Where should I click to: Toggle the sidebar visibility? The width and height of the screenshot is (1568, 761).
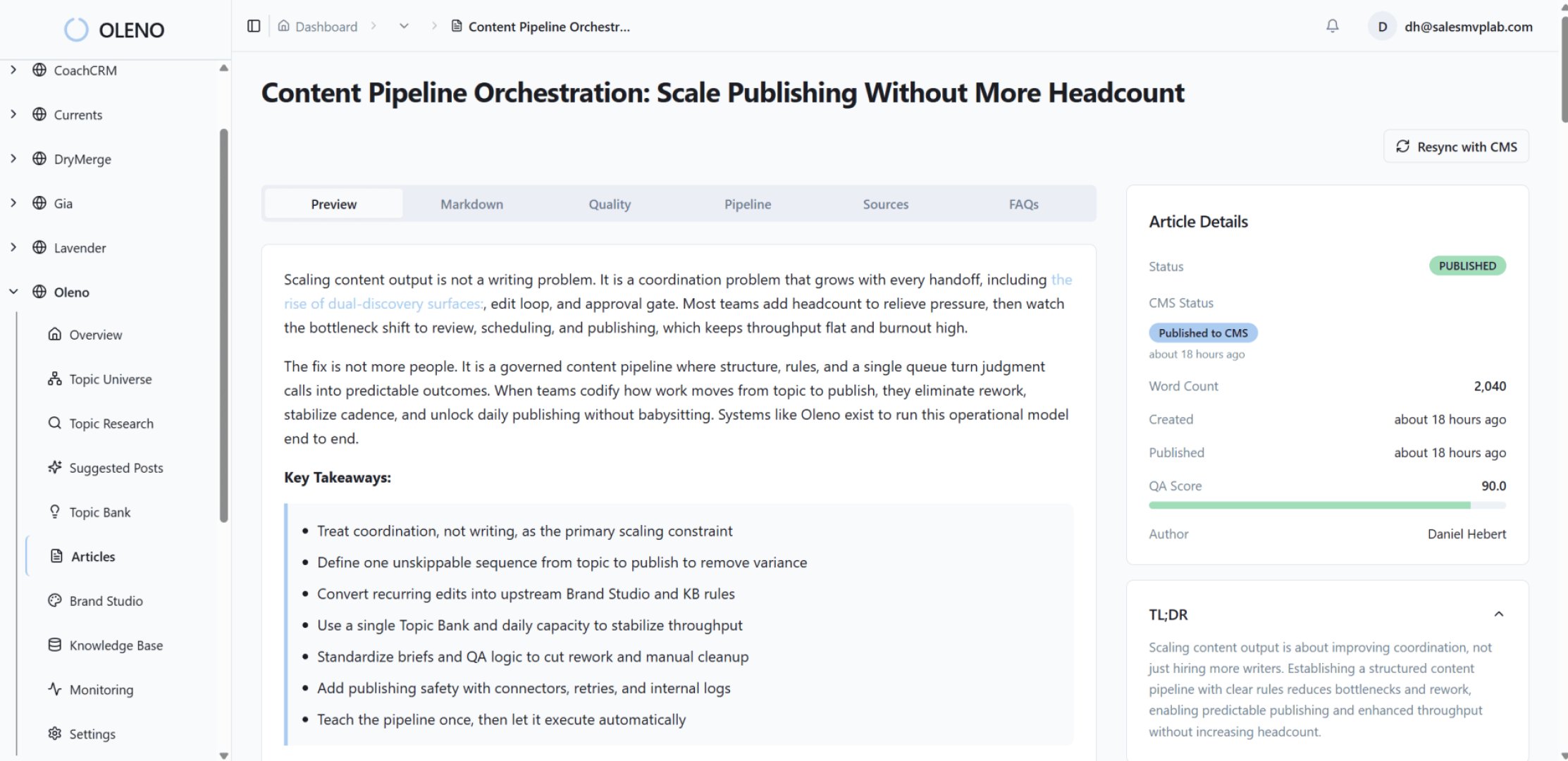254,25
